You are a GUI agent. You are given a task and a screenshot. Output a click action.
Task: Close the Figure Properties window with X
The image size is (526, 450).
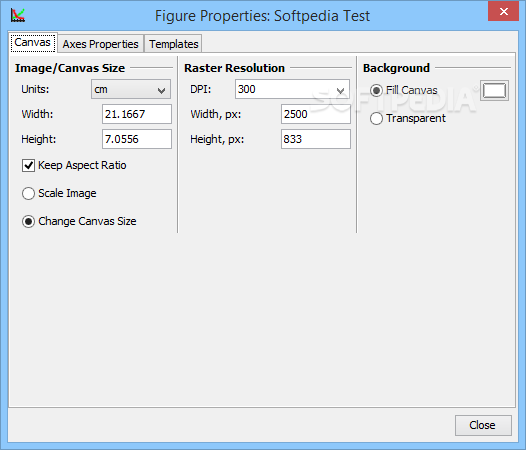504,12
